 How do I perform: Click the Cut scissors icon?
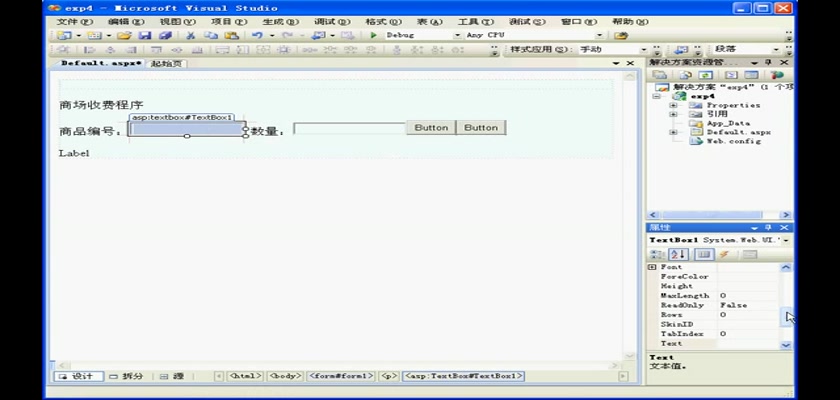pyautogui.click(x=189, y=35)
